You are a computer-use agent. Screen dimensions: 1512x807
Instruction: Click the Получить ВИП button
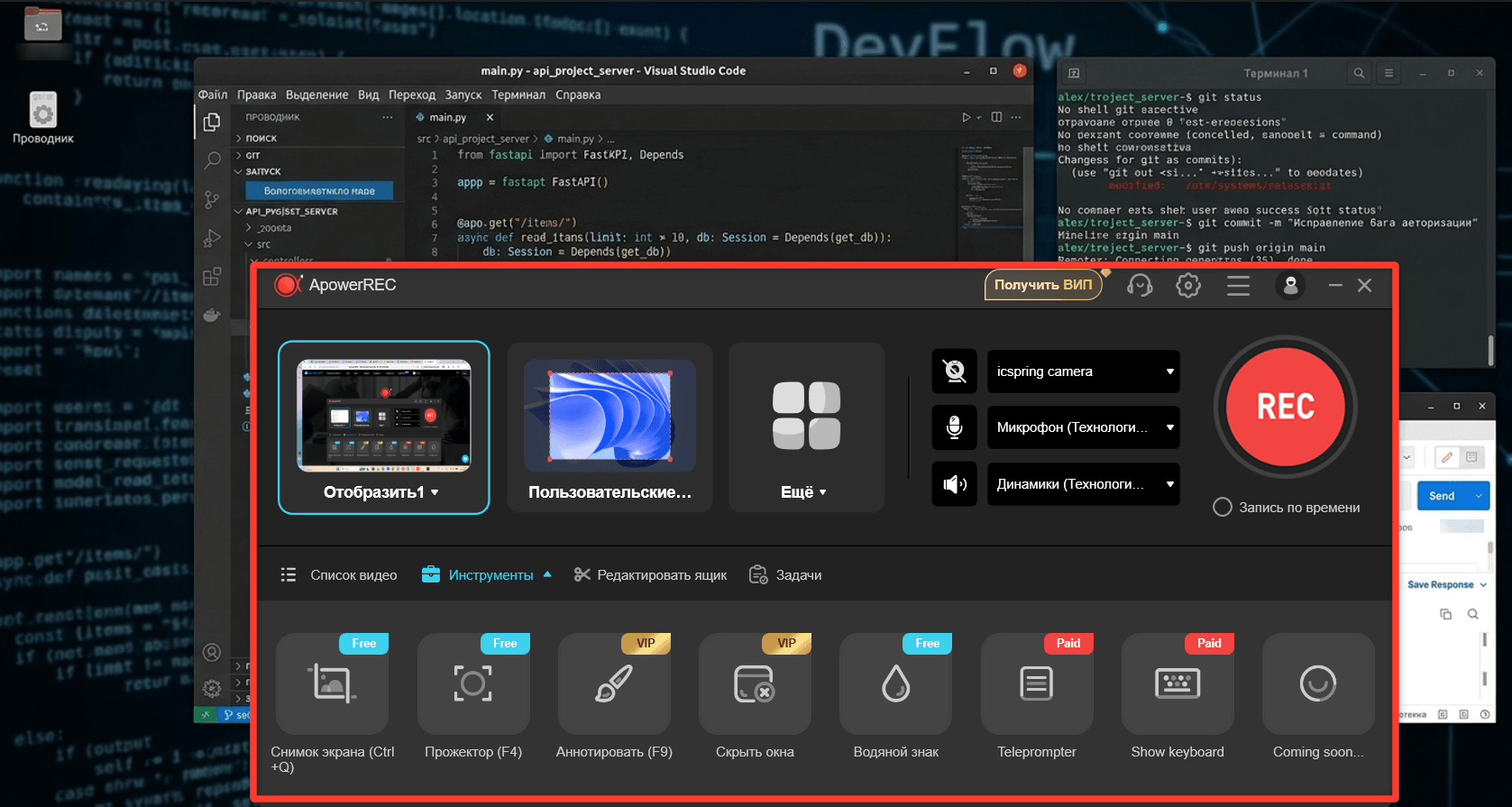[x=1043, y=285]
